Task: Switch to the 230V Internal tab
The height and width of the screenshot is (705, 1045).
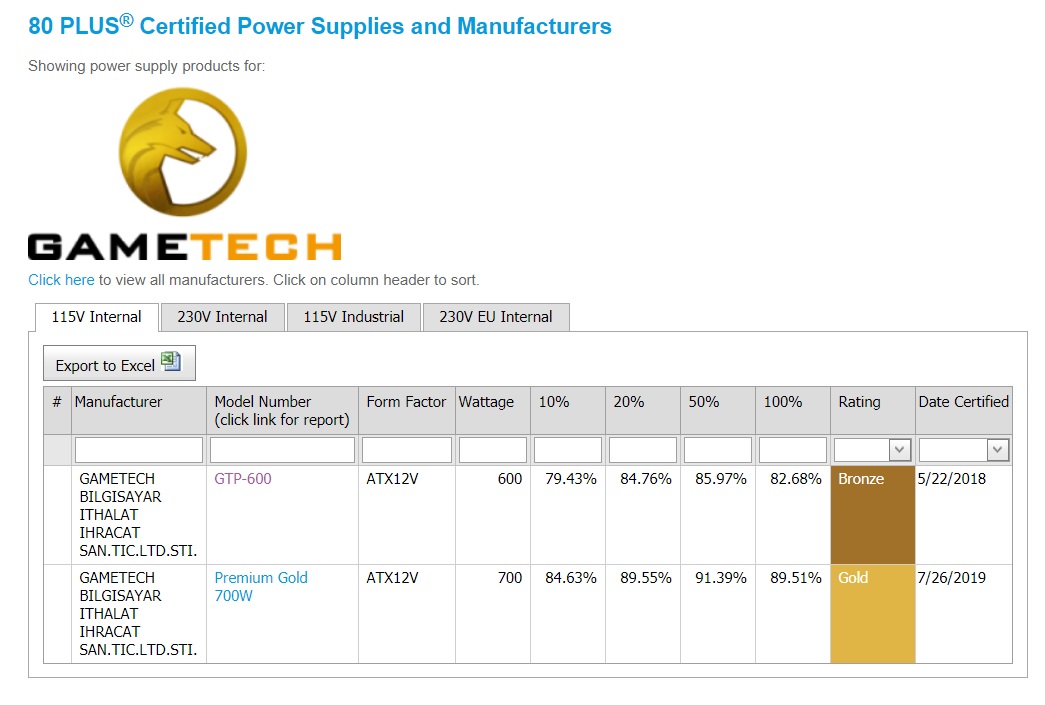Action: coord(222,317)
